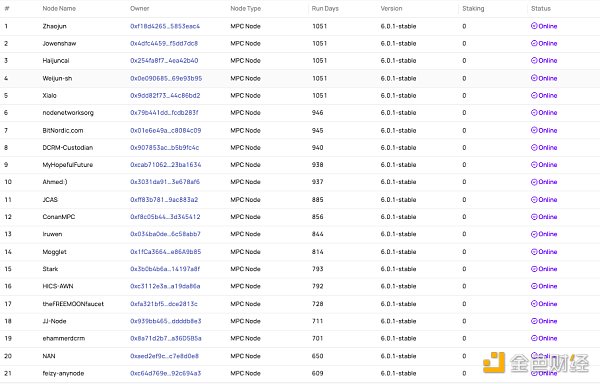
Task: Click the Online status icon for JCAS
Action: click(x=534, y=199)
